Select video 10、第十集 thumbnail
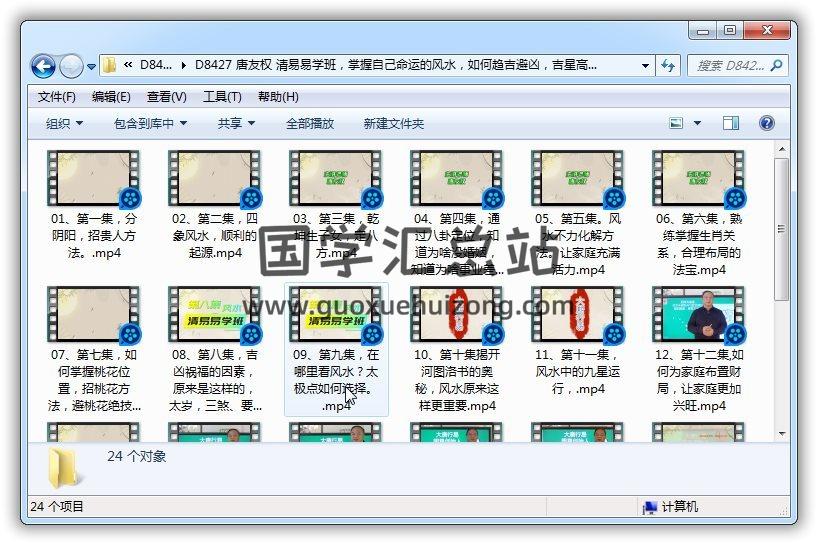Image resolution: width=818 pixels, height=545 pixels. tap(456, 314)
